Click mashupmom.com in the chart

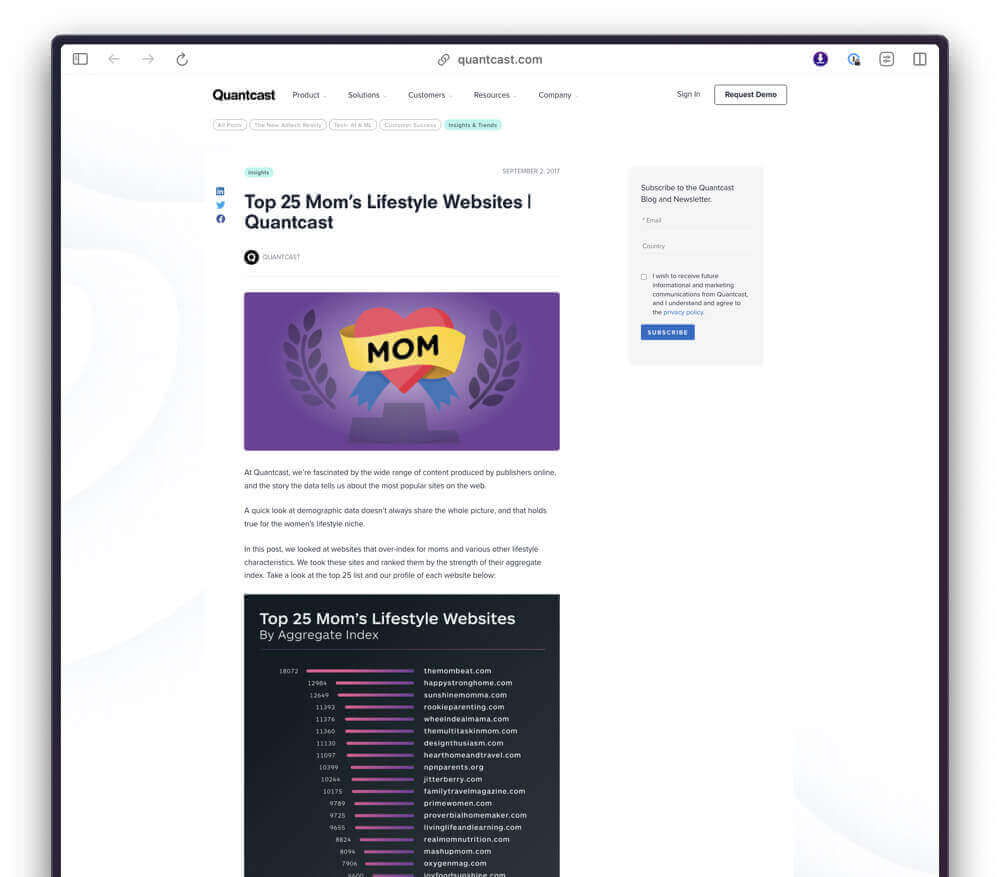[x=457, y=852]
